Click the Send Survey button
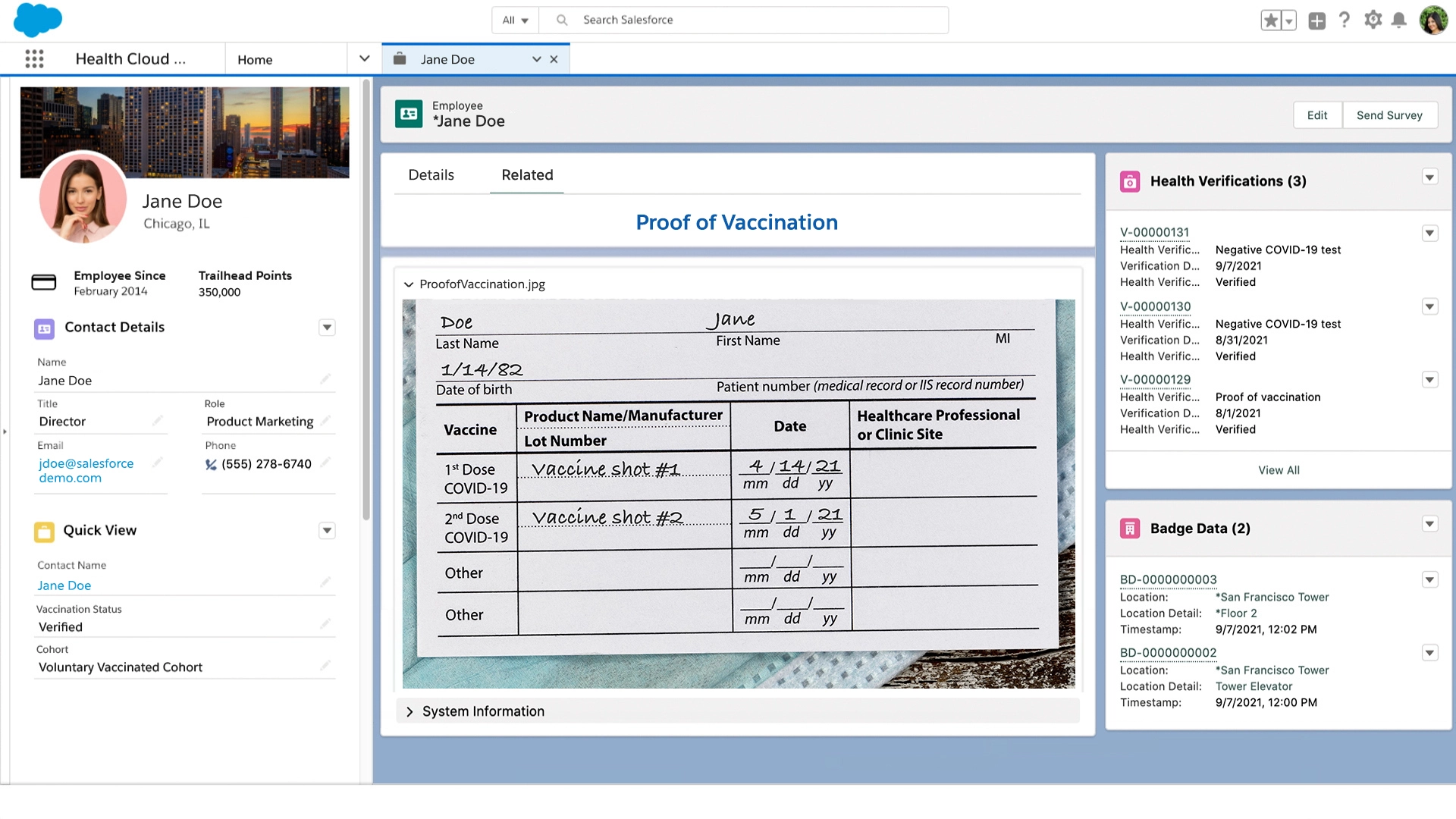The image size is (1456, 819). pyautogui.click(x=1389, y=115)
